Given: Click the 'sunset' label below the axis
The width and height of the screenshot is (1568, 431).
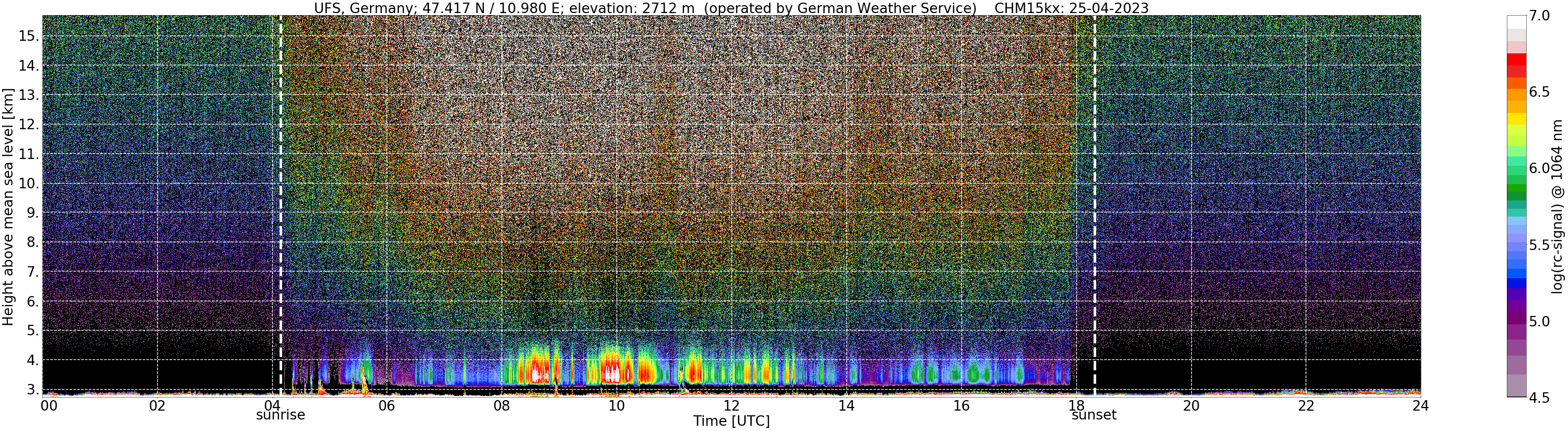Looking at the screenshot, I should tap(1095, 415).
